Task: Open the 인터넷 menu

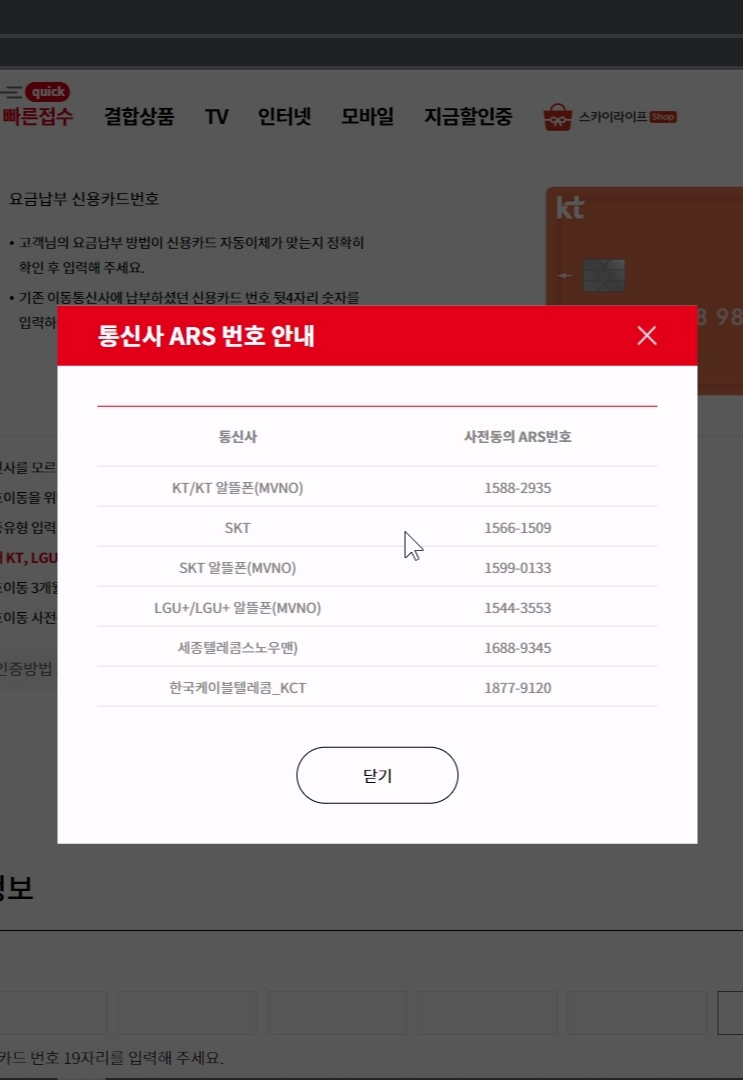Action: (284, 116)
